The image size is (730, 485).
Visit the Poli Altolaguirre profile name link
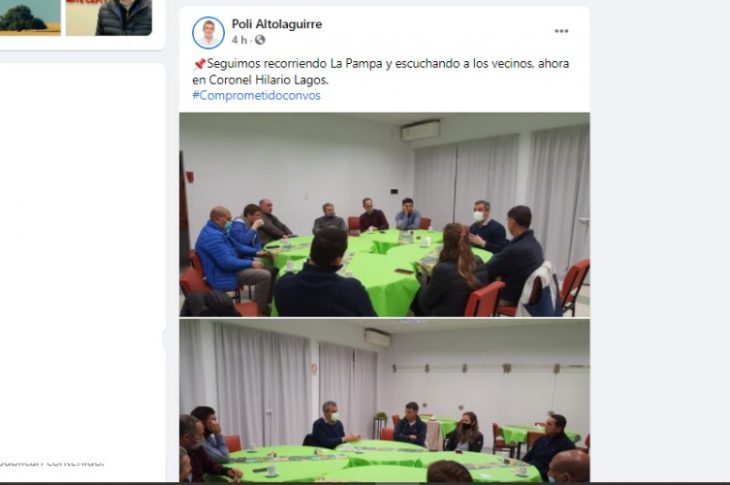(277, 24)
